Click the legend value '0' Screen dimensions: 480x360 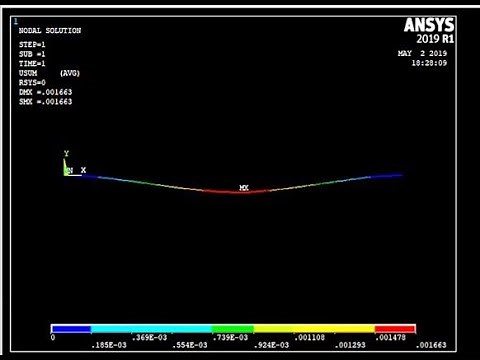53,337
